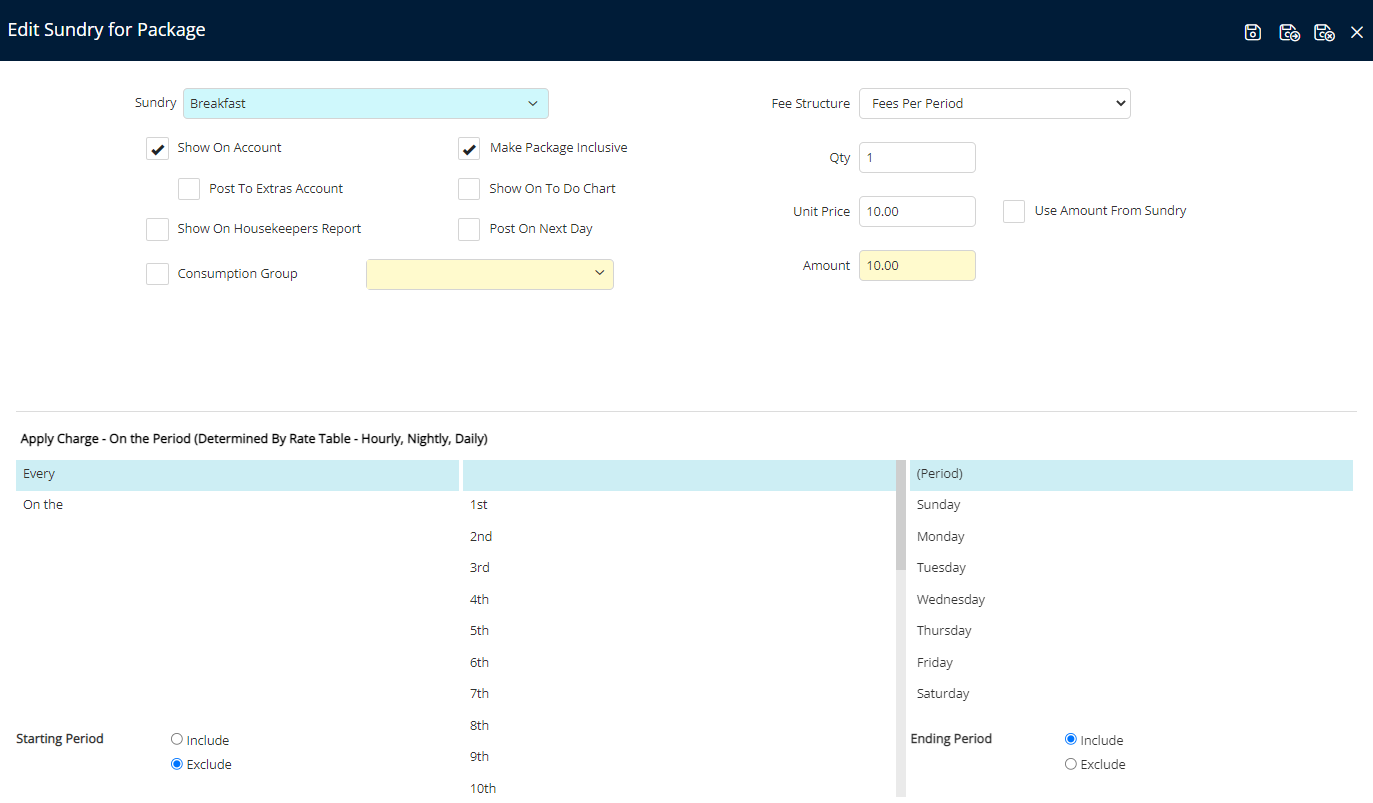Click the ordinal list scrollbar thumb

point(901,515)
